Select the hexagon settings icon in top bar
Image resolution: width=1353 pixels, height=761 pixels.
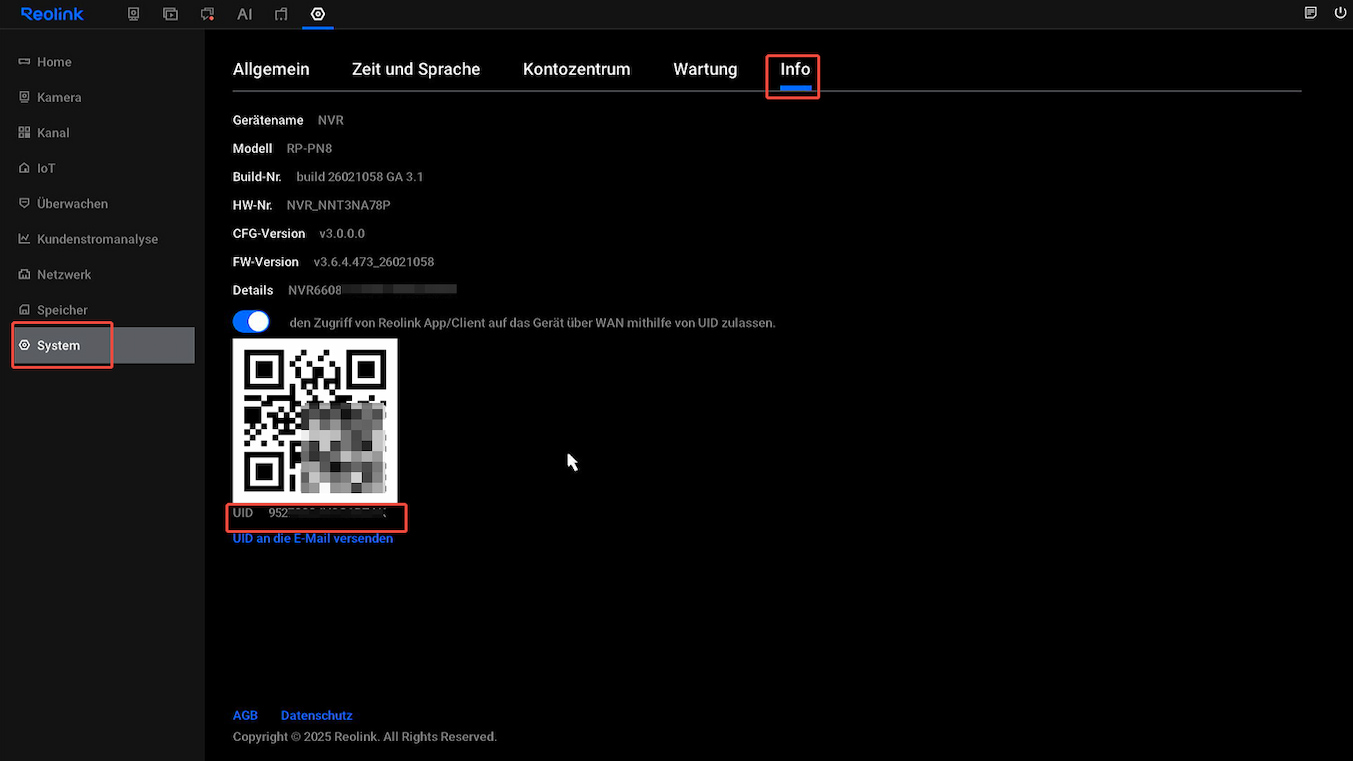point(318,14)
